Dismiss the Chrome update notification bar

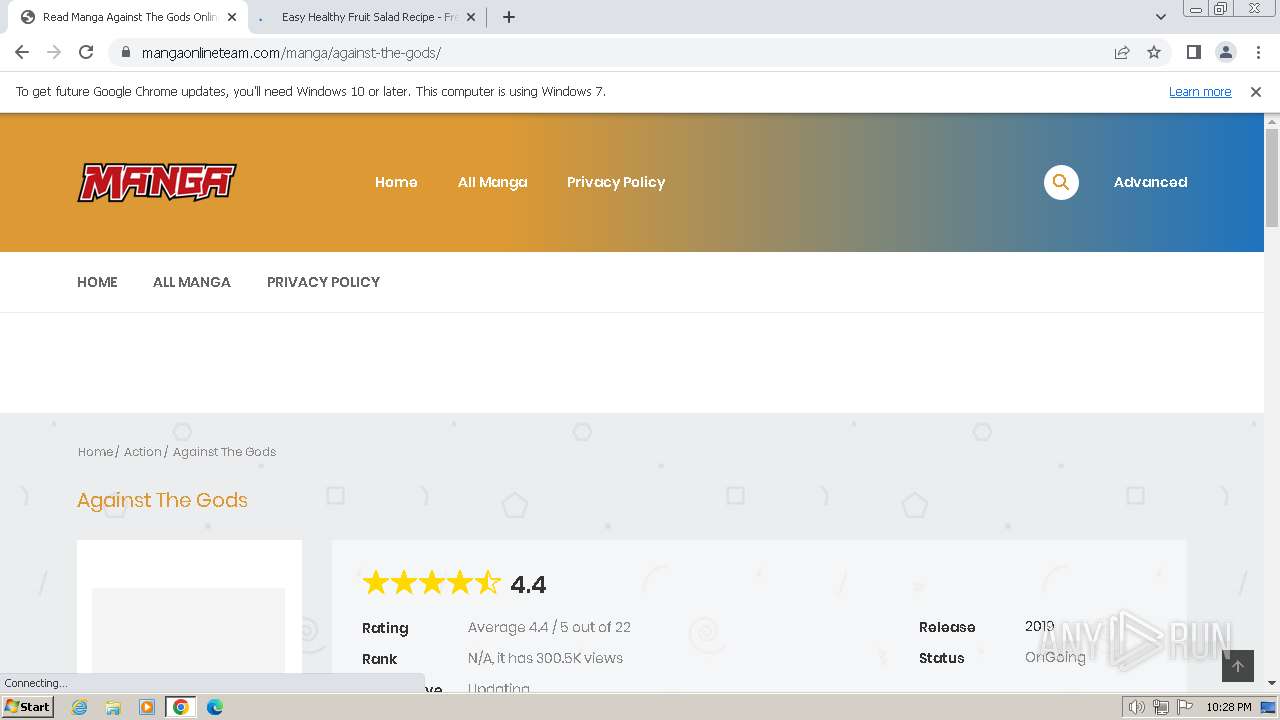click(x=1256, y=91)
